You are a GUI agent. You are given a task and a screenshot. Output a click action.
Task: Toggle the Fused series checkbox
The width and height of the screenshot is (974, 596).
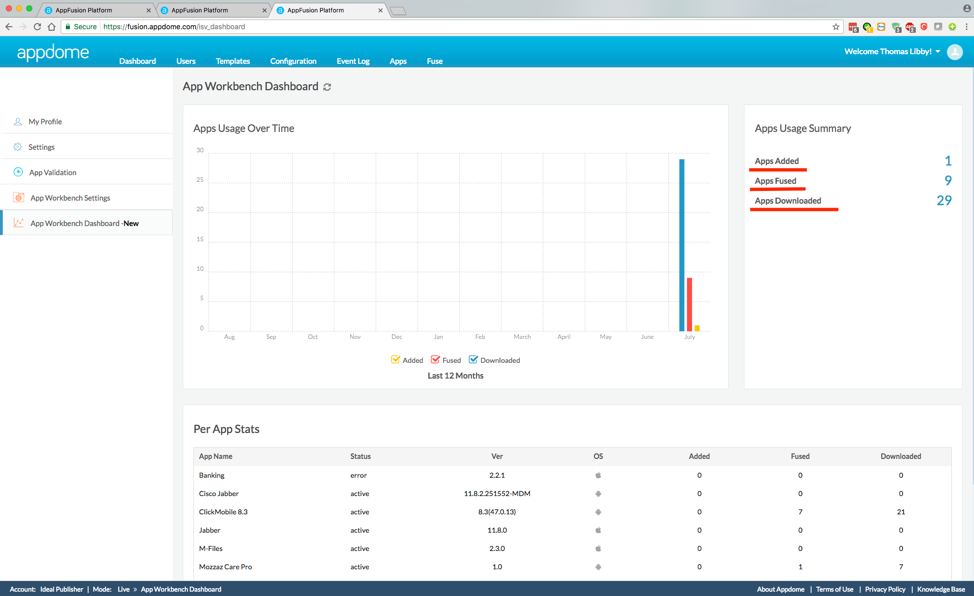coord(435,359)
